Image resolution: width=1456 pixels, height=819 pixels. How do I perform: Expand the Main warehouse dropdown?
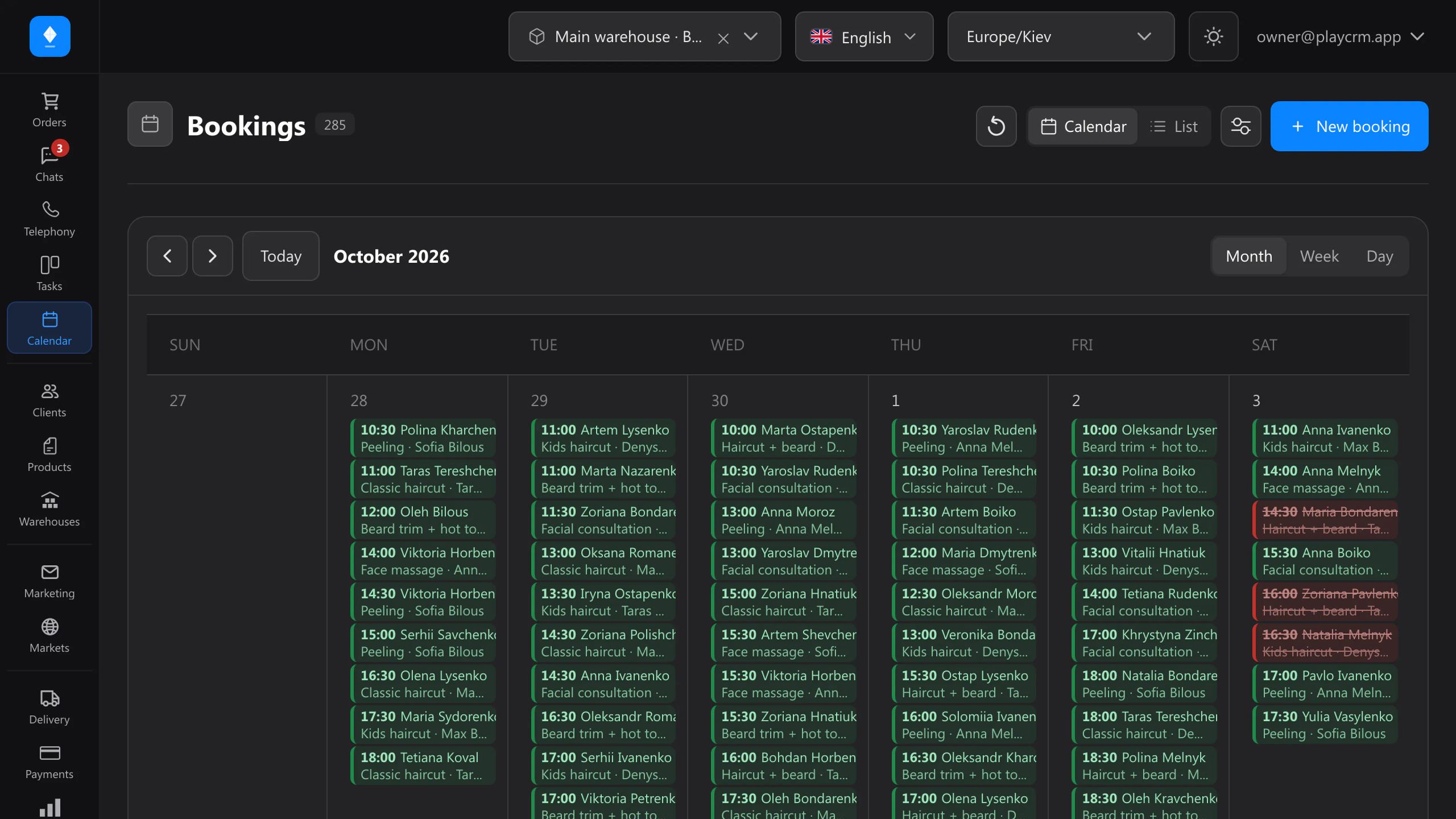pos(751,36)
